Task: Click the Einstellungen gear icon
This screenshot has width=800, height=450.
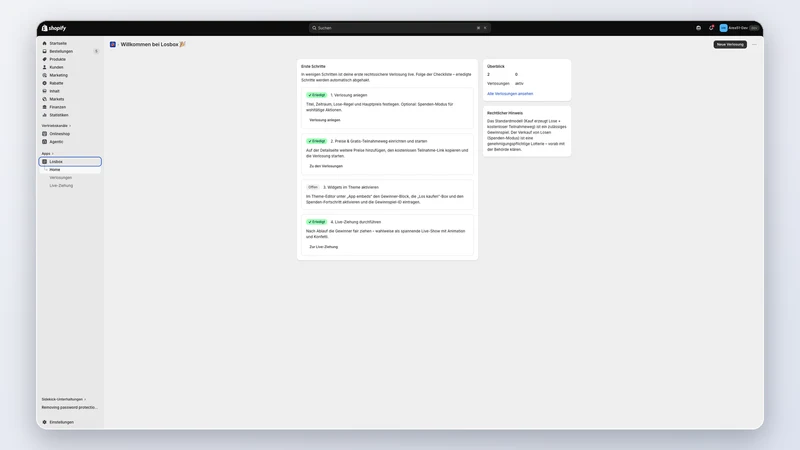Action: point(44,422)
